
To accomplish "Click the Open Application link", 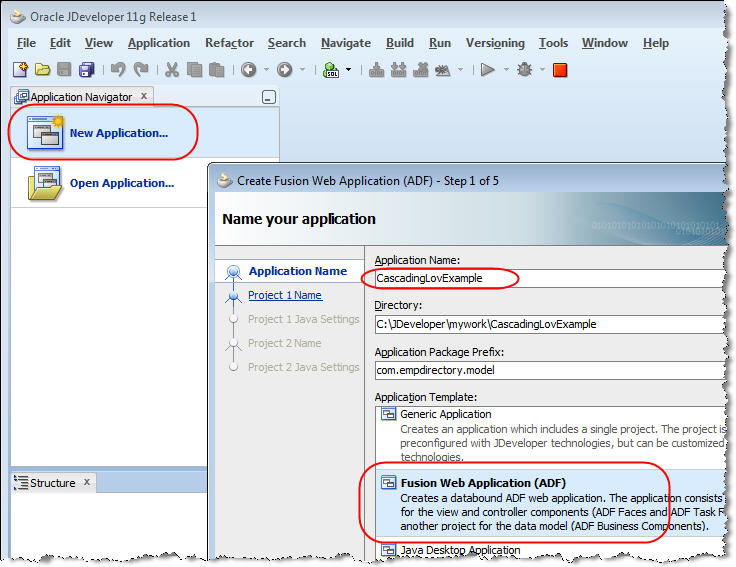I will 121,183.
